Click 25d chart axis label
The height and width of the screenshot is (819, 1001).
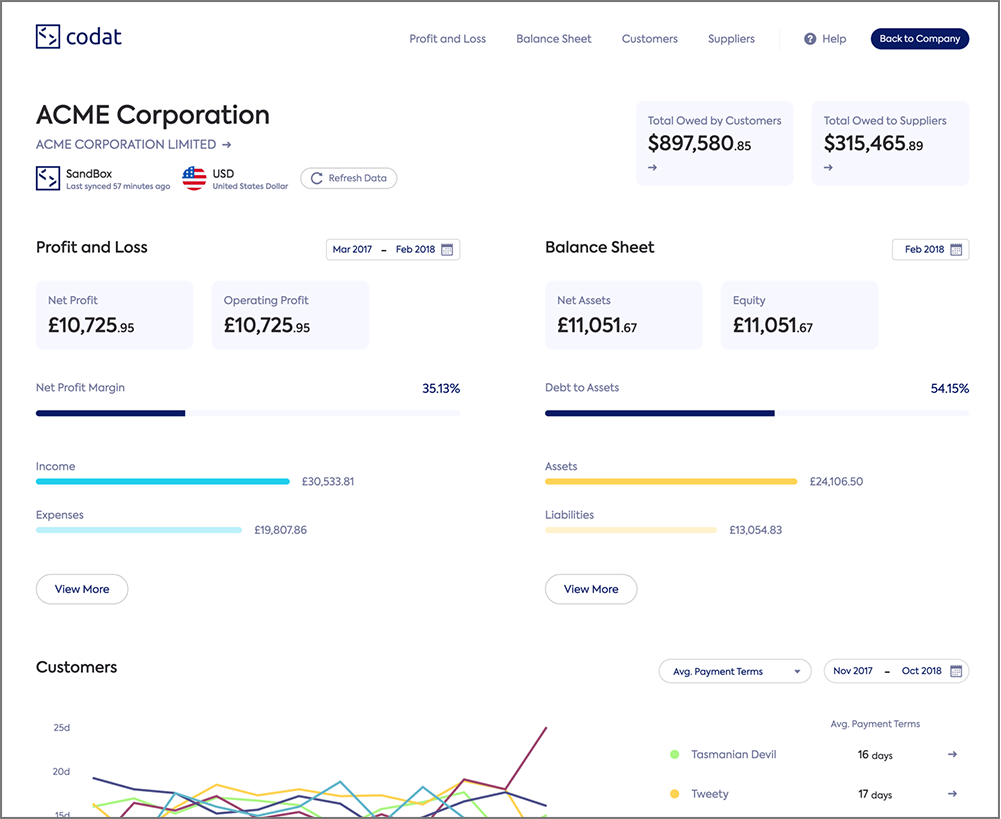[61, 728]
